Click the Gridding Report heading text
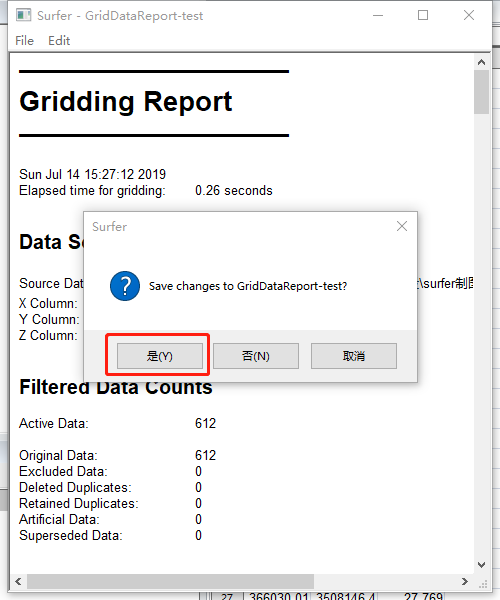Image resolution: width=500 pixels, height=600 pixels. (126, 102)
